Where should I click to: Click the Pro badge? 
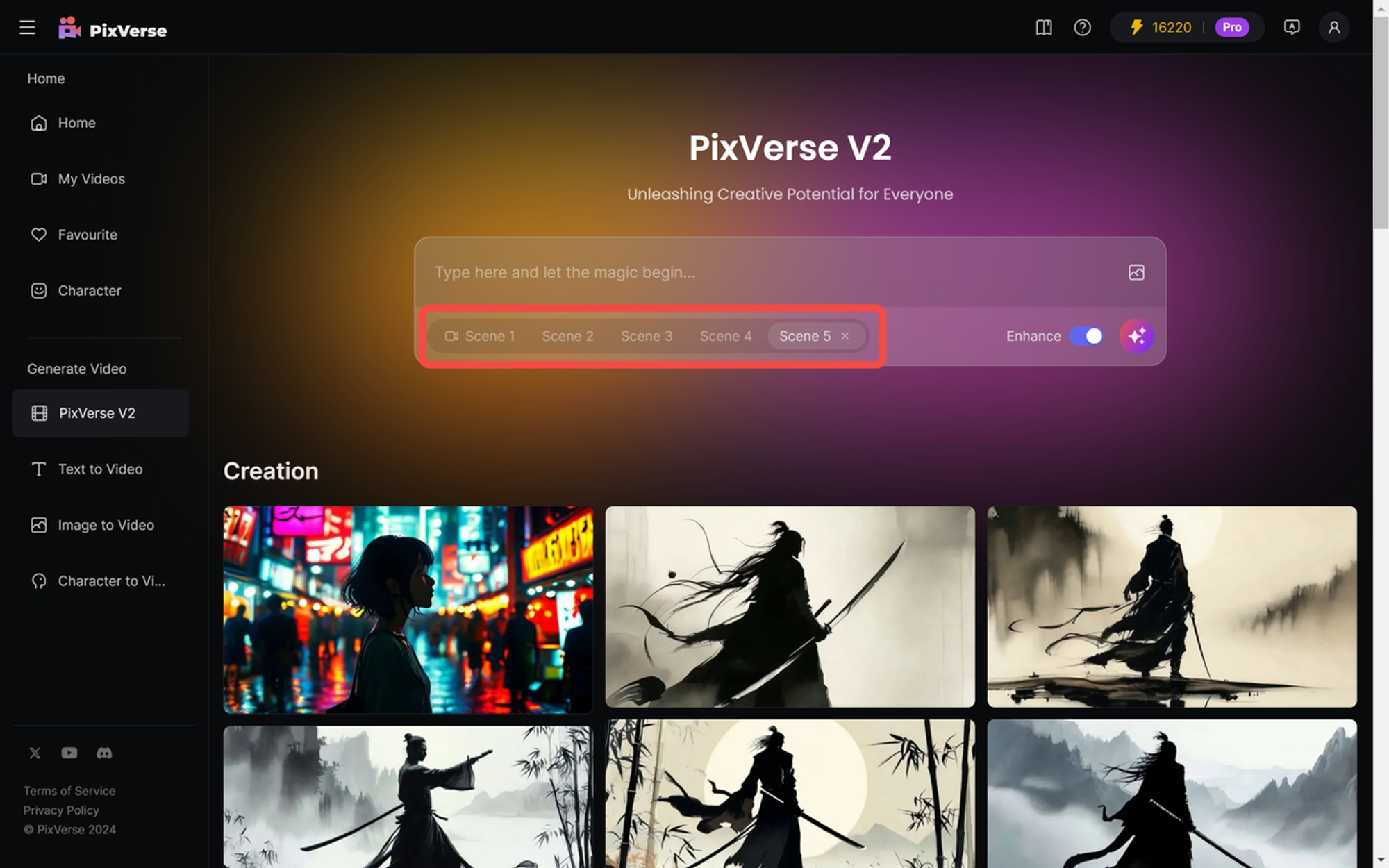pyautogui.click(x=1231, y=28)
